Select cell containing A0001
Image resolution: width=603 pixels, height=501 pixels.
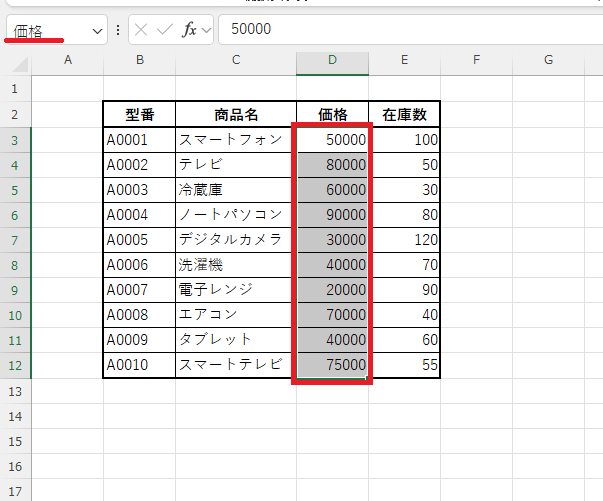click(x=140, y=140)
